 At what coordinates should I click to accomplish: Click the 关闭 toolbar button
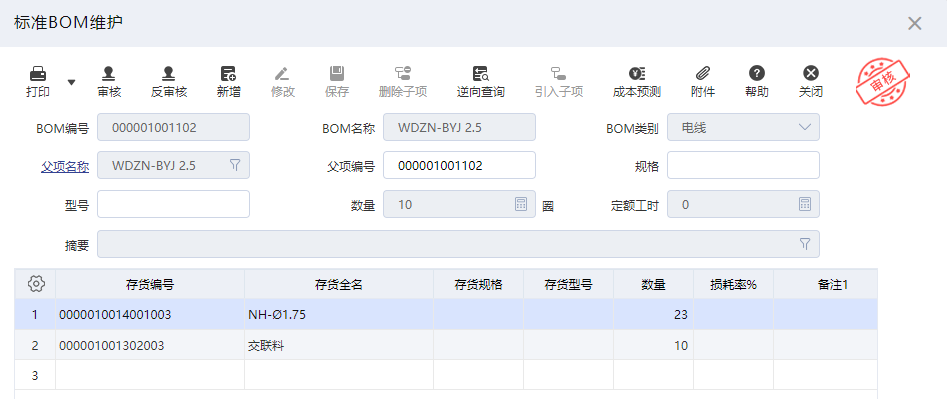tap(811, 81)
